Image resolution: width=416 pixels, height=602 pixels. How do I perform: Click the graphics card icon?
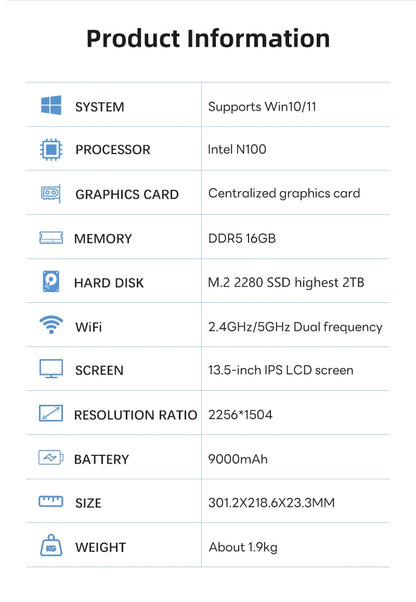[x=51, y=193]
